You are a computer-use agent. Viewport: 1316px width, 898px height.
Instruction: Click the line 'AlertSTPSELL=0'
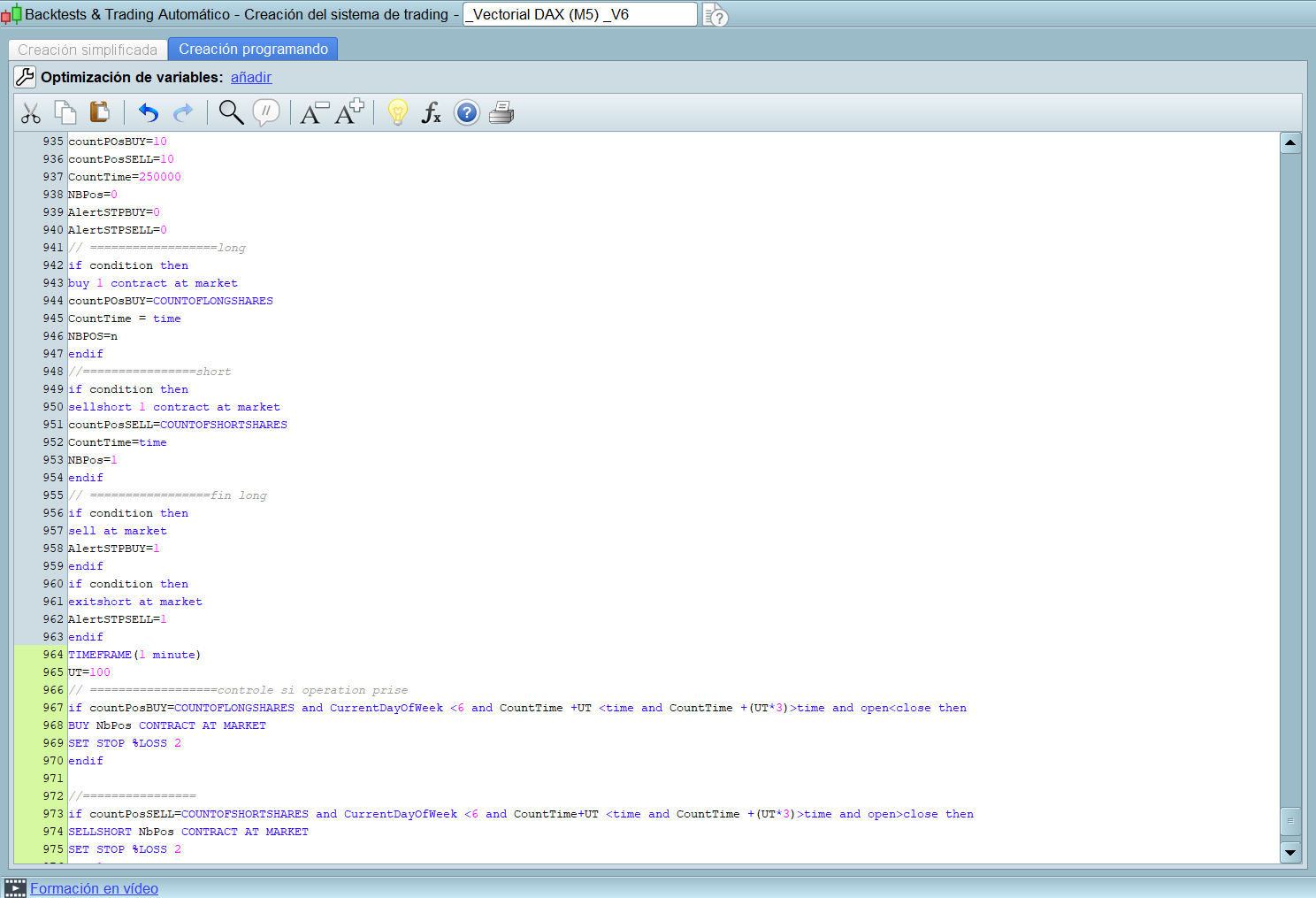pos(118,230)
